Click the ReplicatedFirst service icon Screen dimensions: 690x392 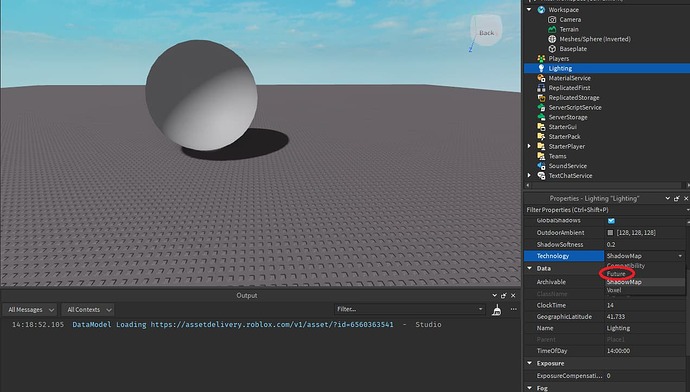(x=541, y=88)
